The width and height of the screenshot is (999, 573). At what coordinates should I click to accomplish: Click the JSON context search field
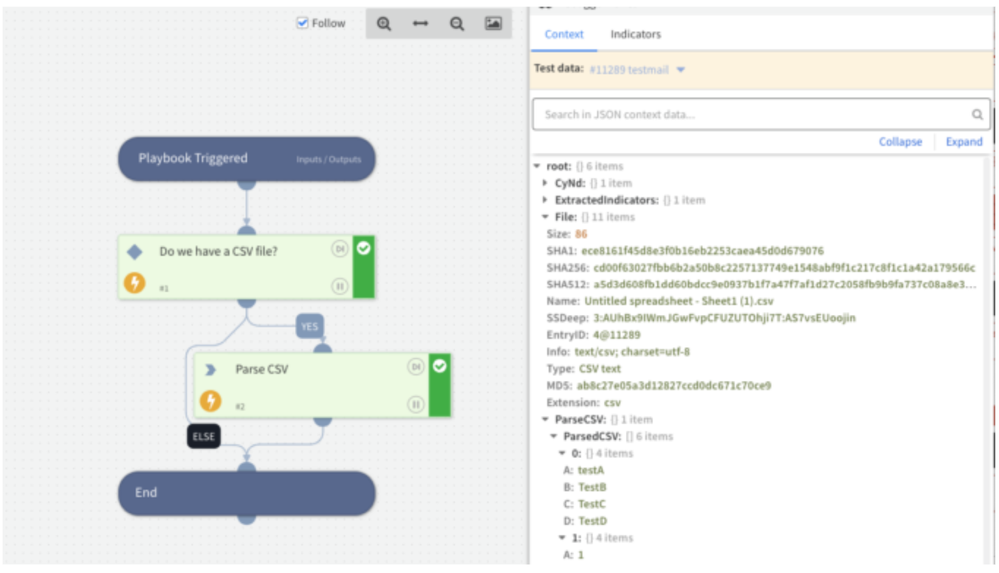(x=750, y=115)
